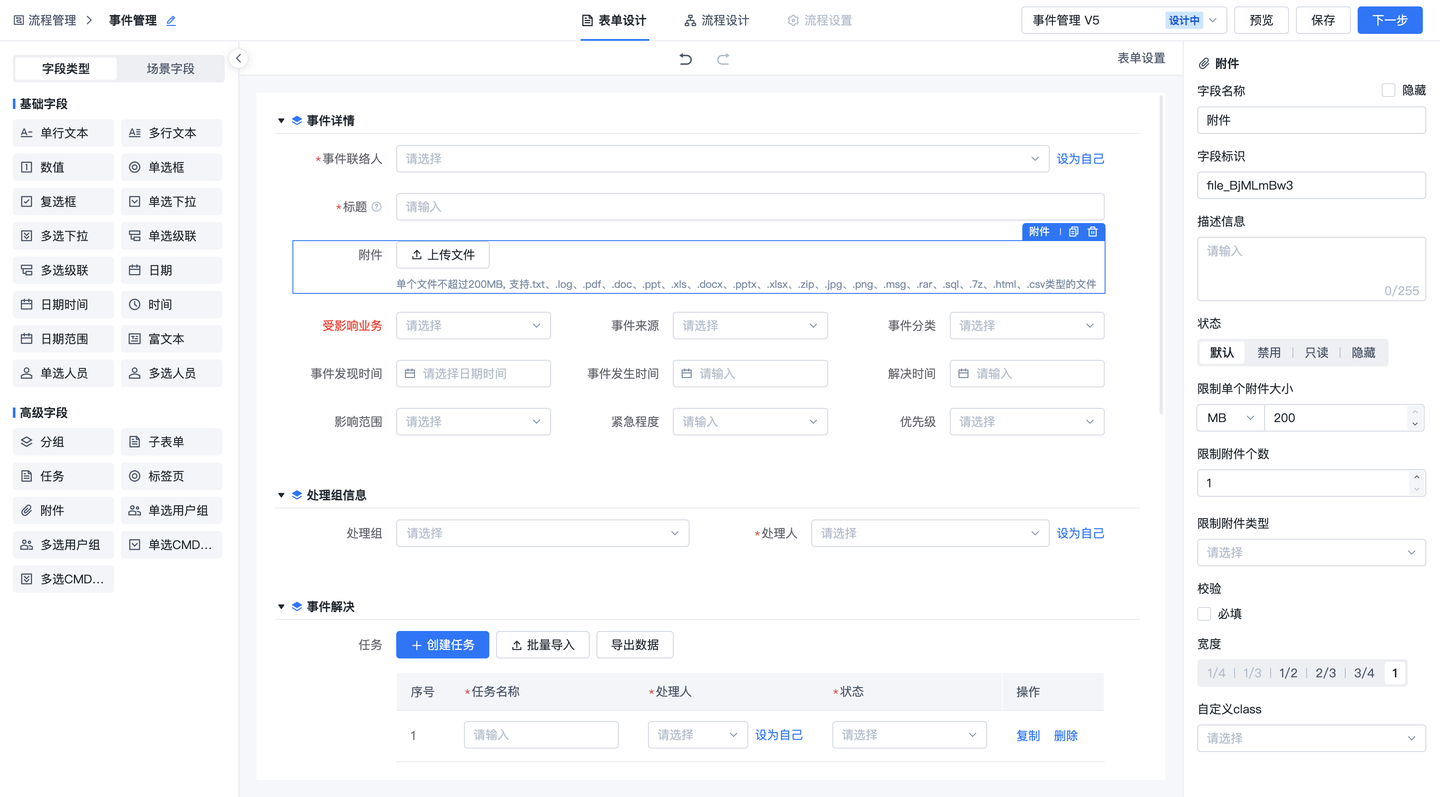This screenshot has width=1440, height=797.
Task: Collapse the 事件详情 section
Action: (281, 119)
